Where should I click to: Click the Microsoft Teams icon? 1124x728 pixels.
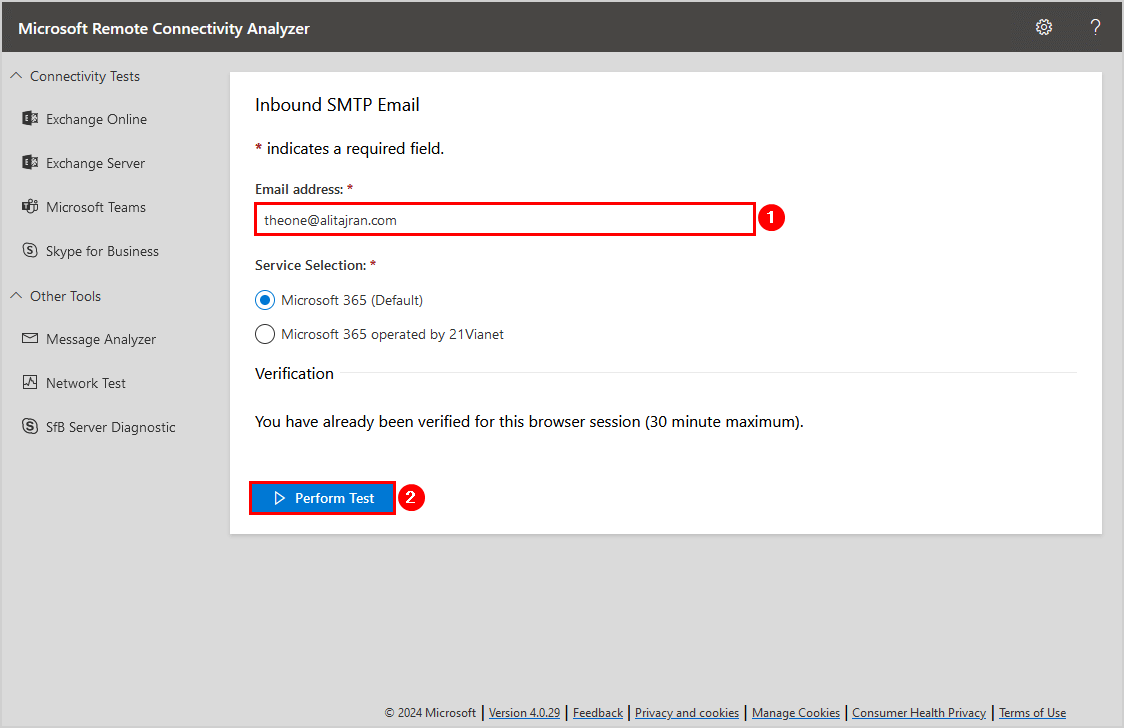tap(29, 206)
